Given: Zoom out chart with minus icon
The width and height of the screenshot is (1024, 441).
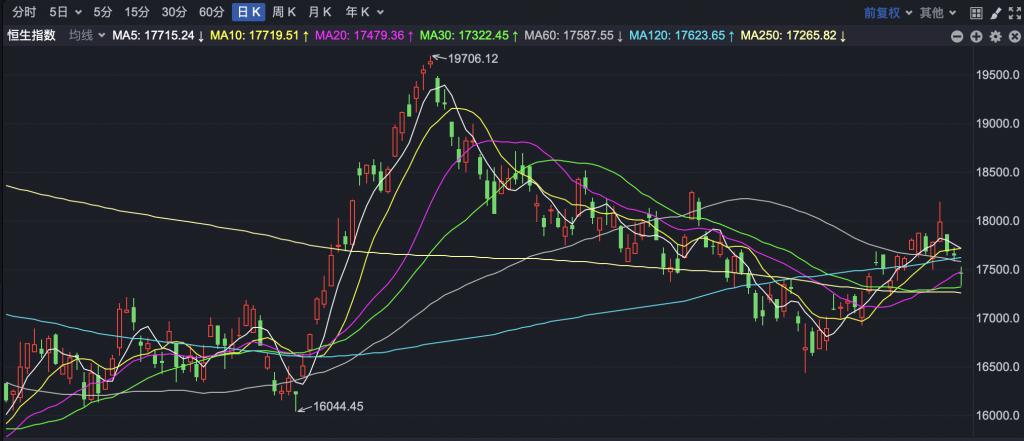Looking at the screenshot, I should pyautogui.click(x=957, y=36).
